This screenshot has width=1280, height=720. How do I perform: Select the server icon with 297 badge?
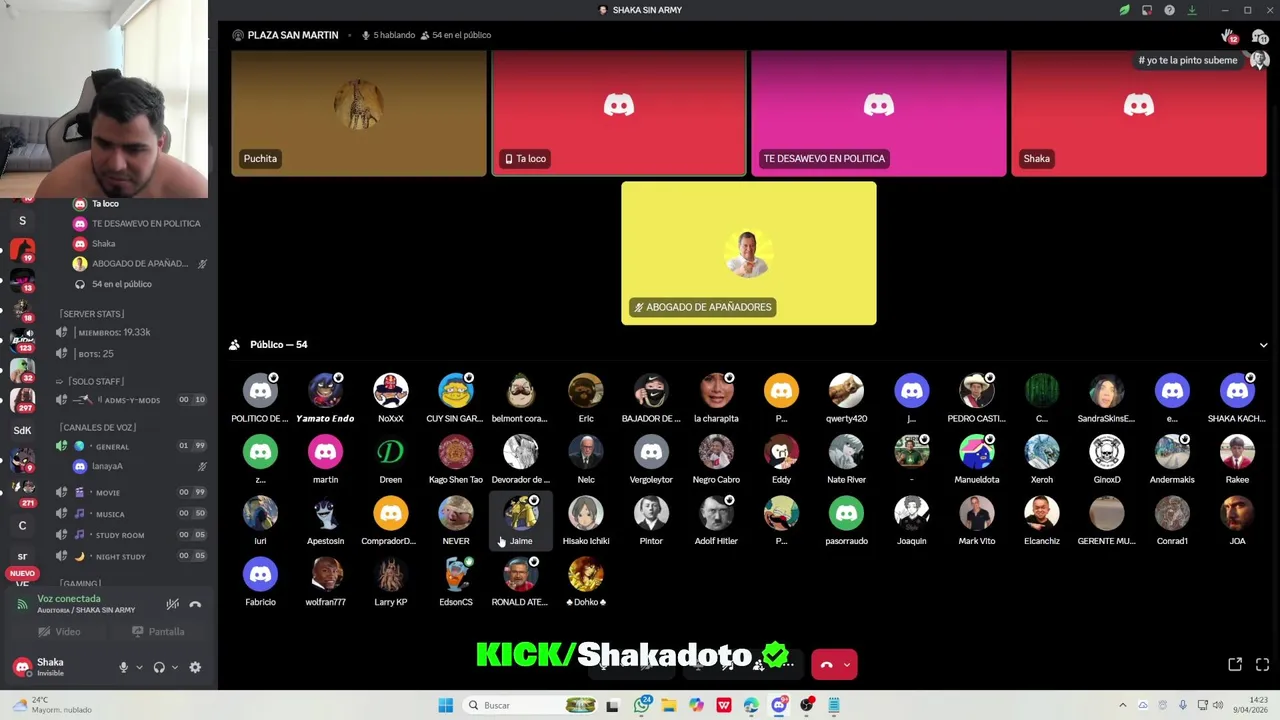click(22, 400)
